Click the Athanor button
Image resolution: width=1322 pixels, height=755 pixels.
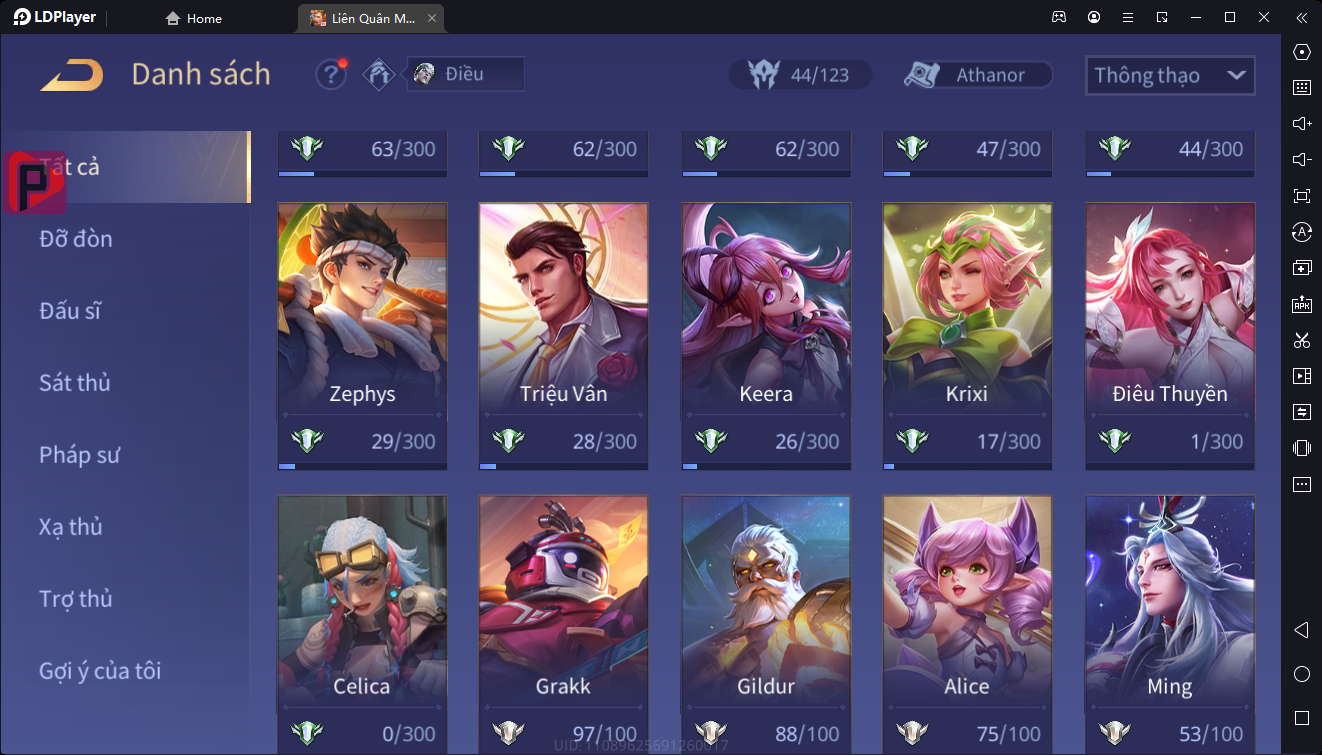978,75
